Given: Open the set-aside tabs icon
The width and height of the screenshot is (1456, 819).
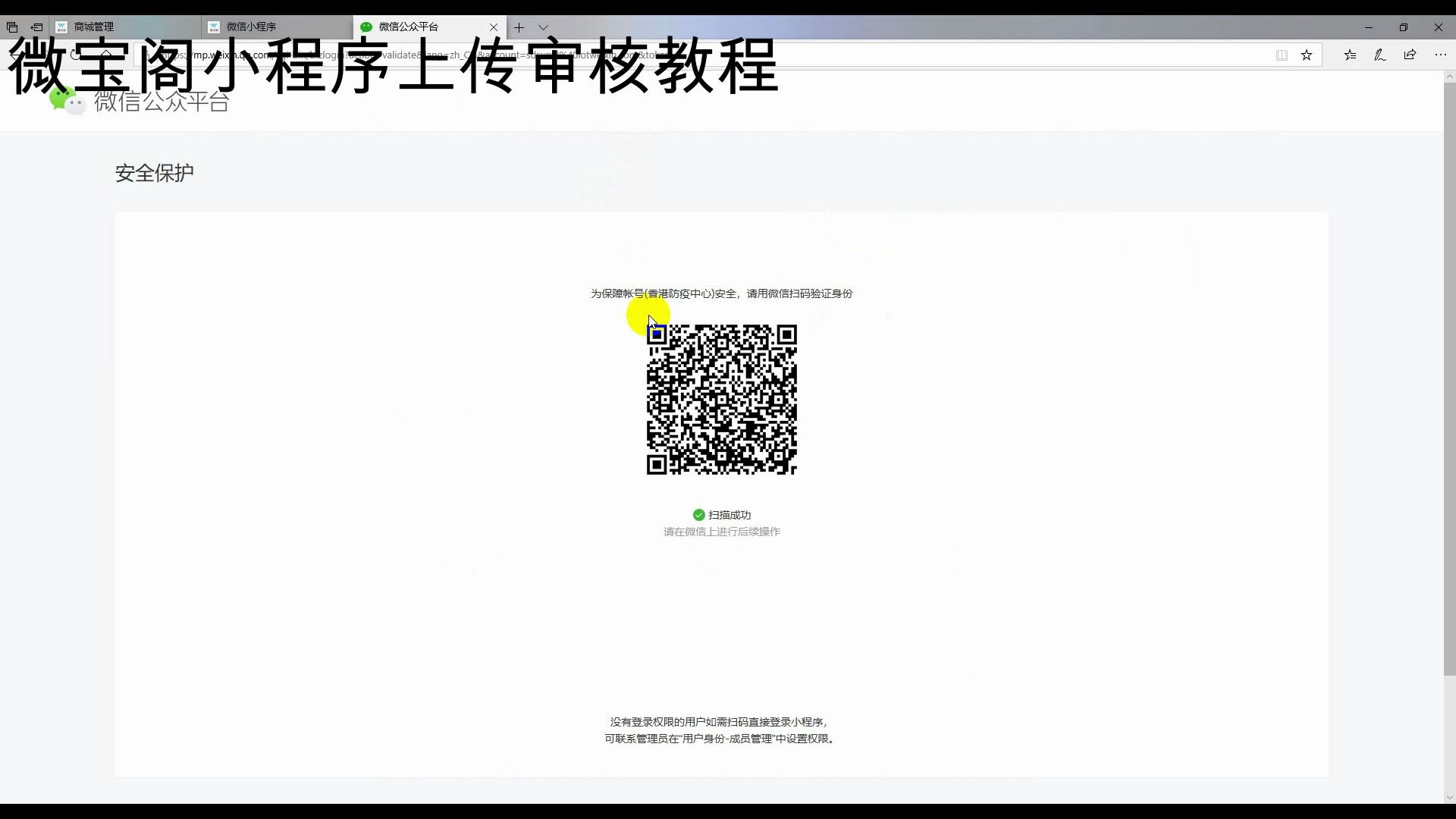Looking at the screenshot, I should (x=12, y=27).
